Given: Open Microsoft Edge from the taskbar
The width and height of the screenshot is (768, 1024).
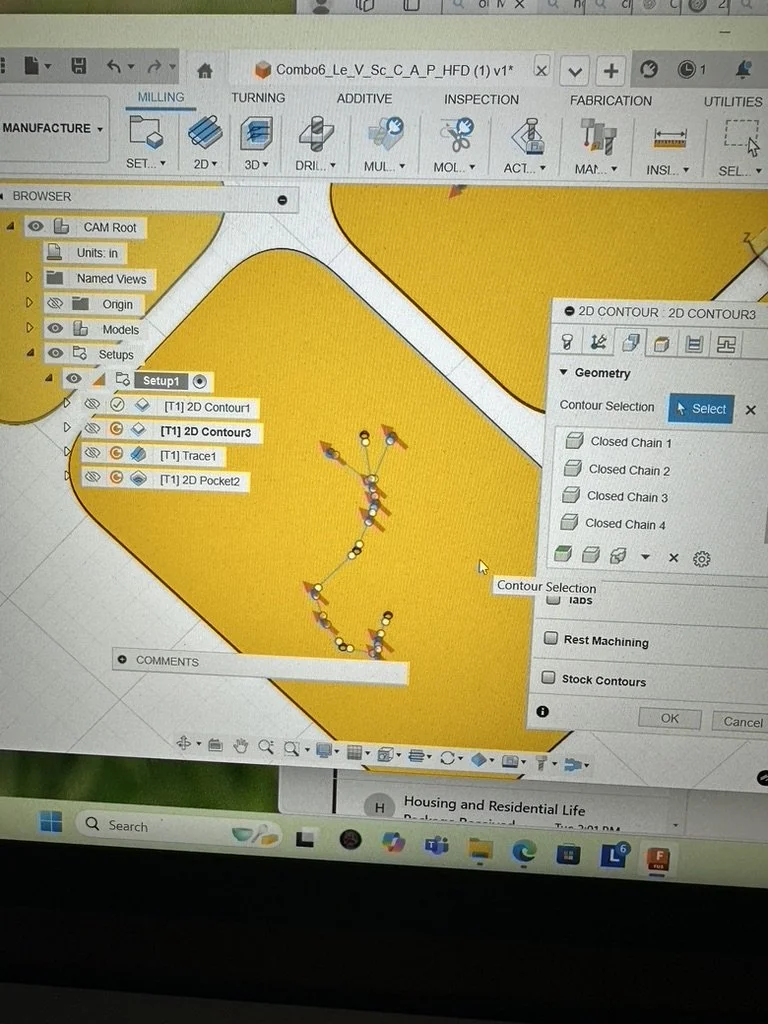Looking at the screenshot, I should [x=523, y=851].
